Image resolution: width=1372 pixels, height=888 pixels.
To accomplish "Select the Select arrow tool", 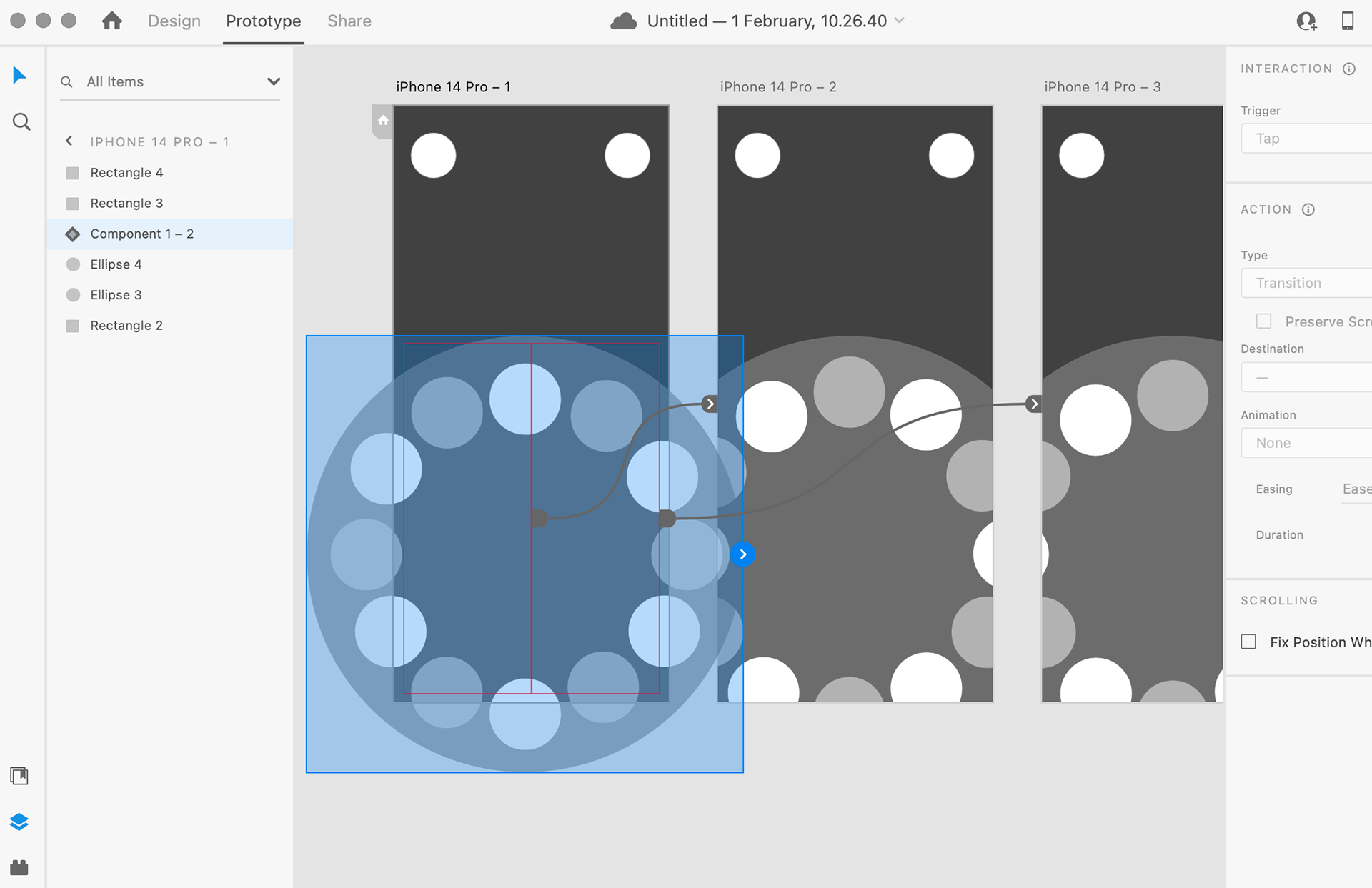I will coord(20,75).
